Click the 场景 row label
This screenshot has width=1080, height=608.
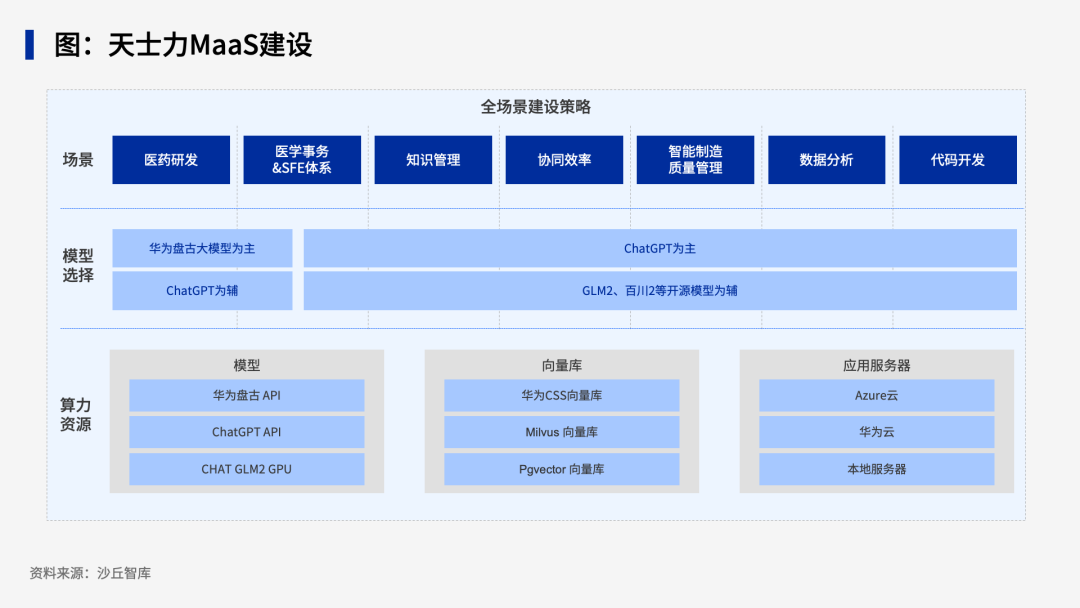click(78, 160)
